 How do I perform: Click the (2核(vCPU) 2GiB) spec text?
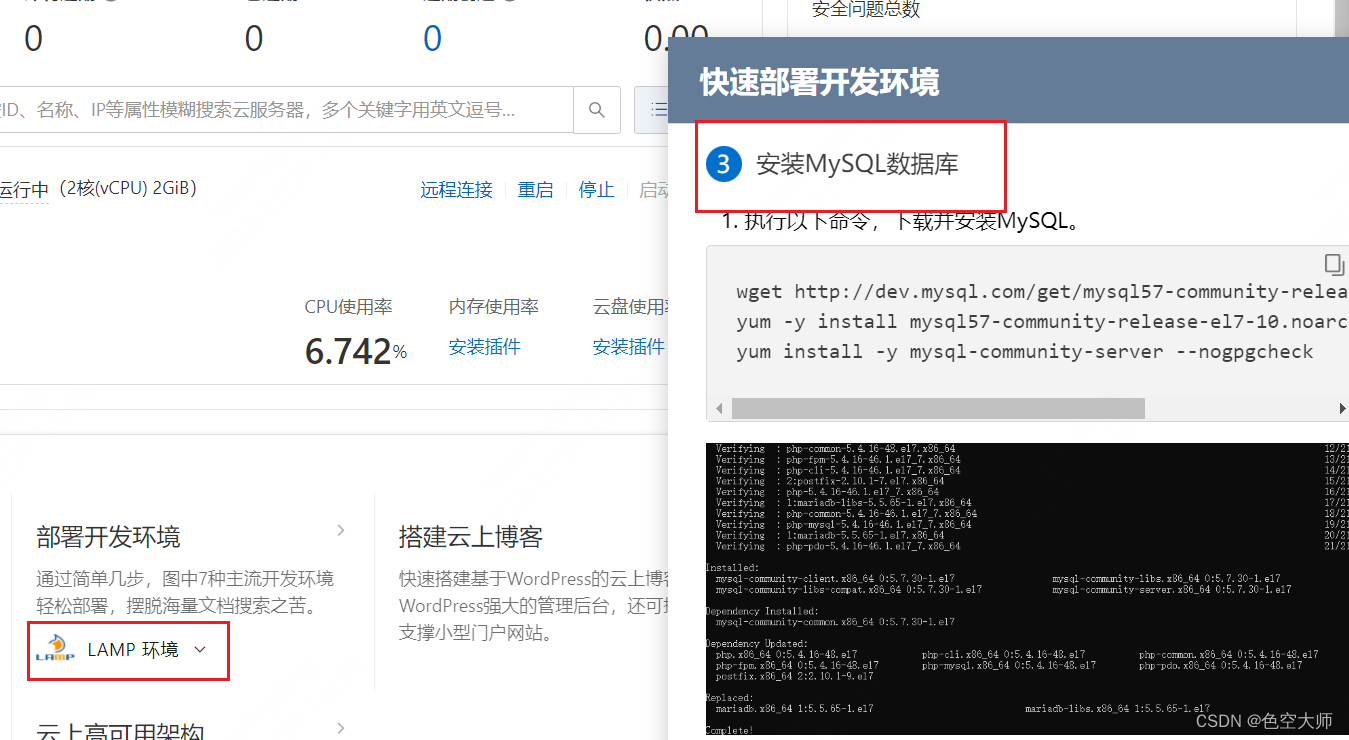(126, 188)
